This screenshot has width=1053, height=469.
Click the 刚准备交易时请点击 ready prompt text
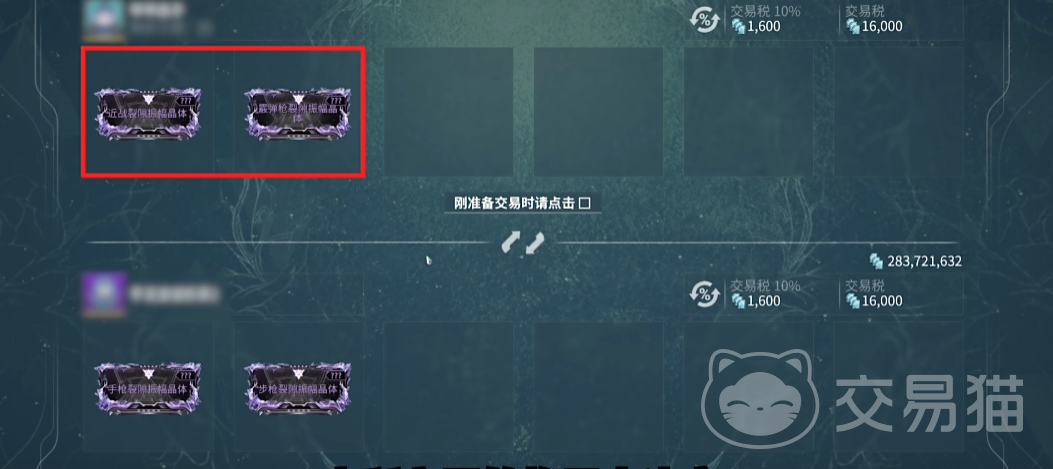tap(514, 203)
